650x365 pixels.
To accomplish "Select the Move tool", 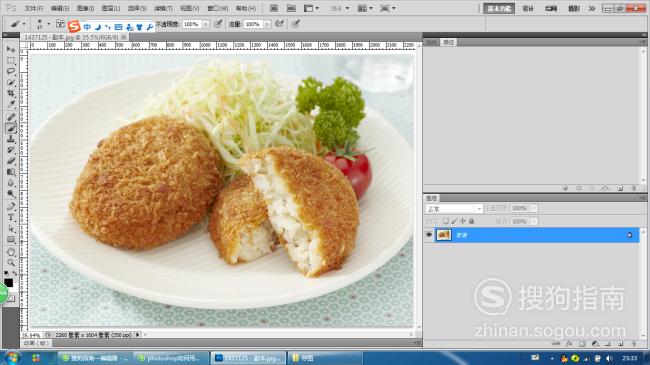I will [x=11, y=49].
